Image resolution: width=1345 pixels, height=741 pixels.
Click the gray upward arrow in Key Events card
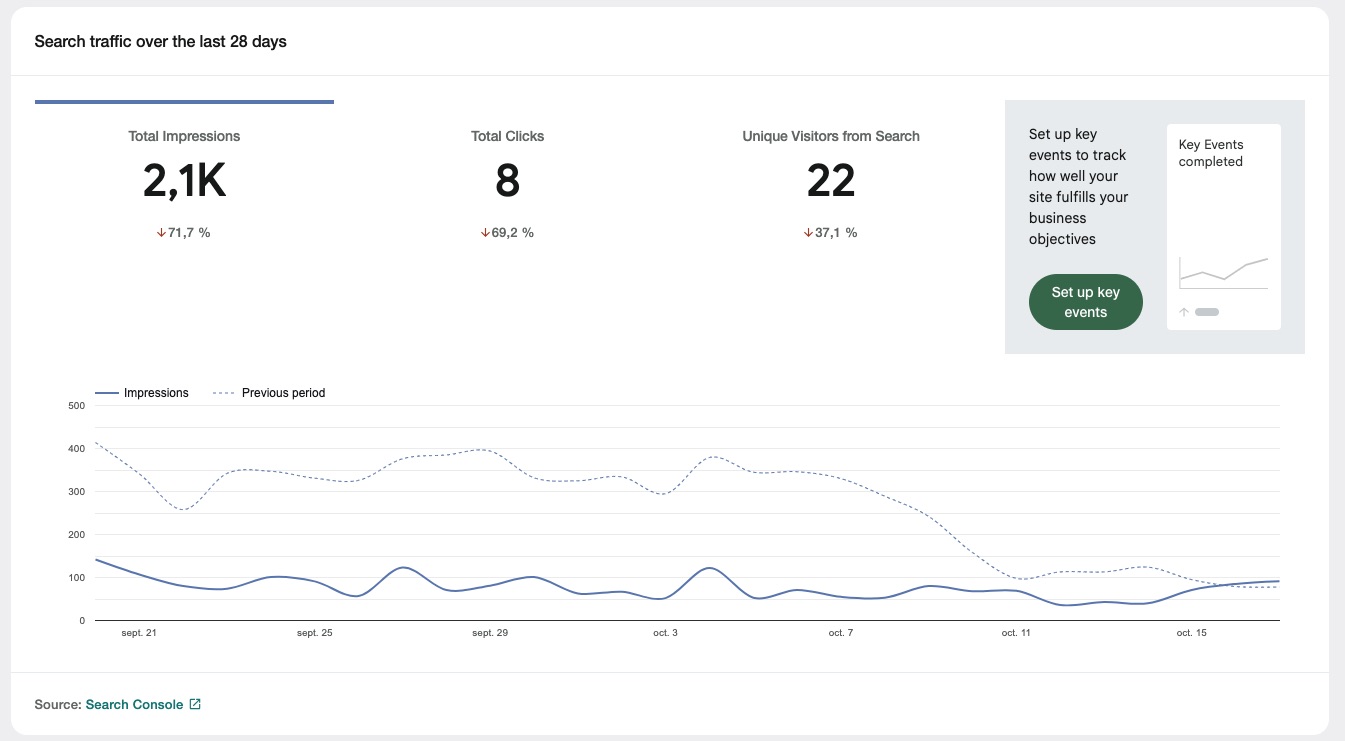point(1183,312)
